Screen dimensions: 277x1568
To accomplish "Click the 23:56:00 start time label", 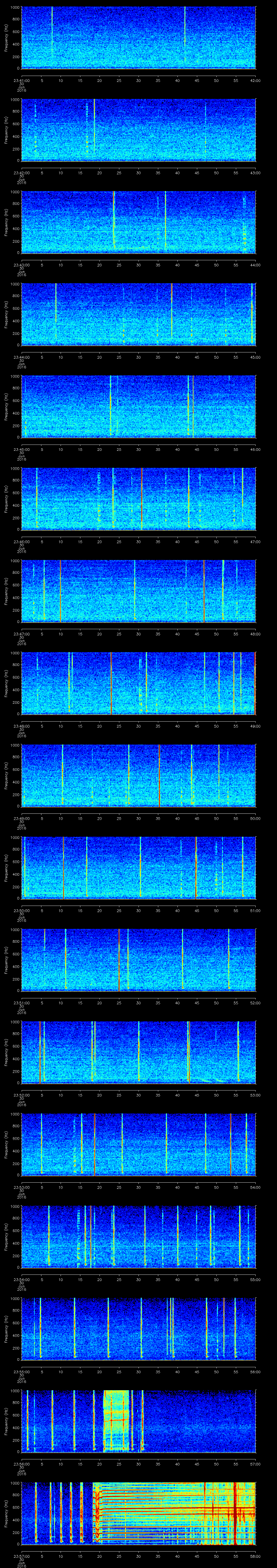I will (22, 1464).
